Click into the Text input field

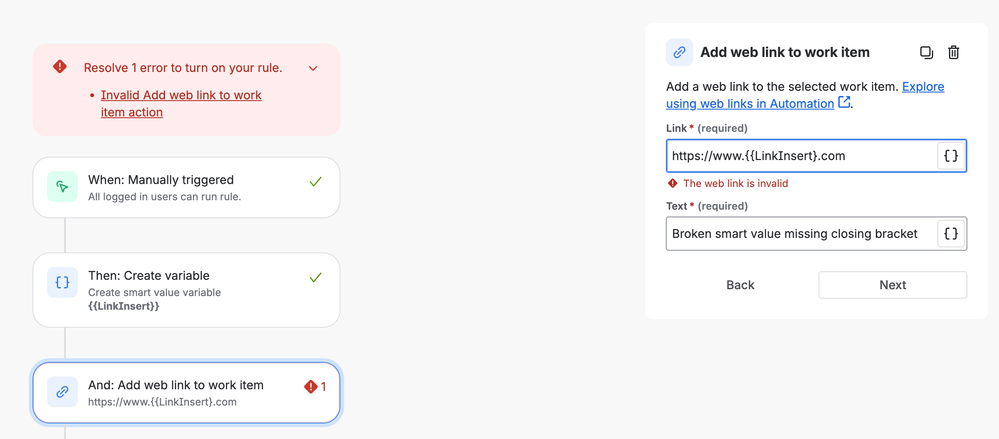[800, 234]
